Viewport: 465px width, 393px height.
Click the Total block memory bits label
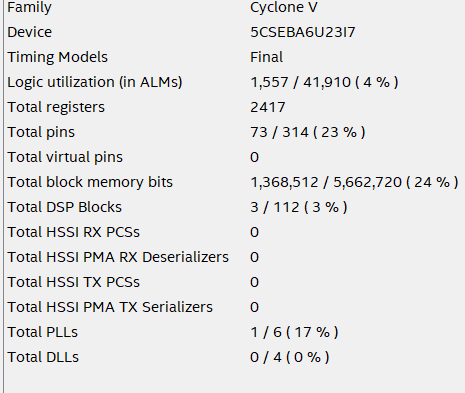click(x=90, y=182)
